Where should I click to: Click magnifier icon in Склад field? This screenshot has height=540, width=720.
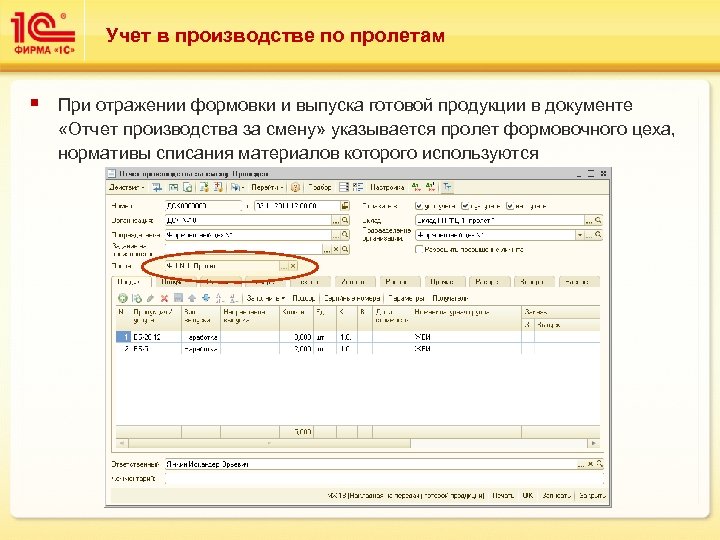coord(598,220)
